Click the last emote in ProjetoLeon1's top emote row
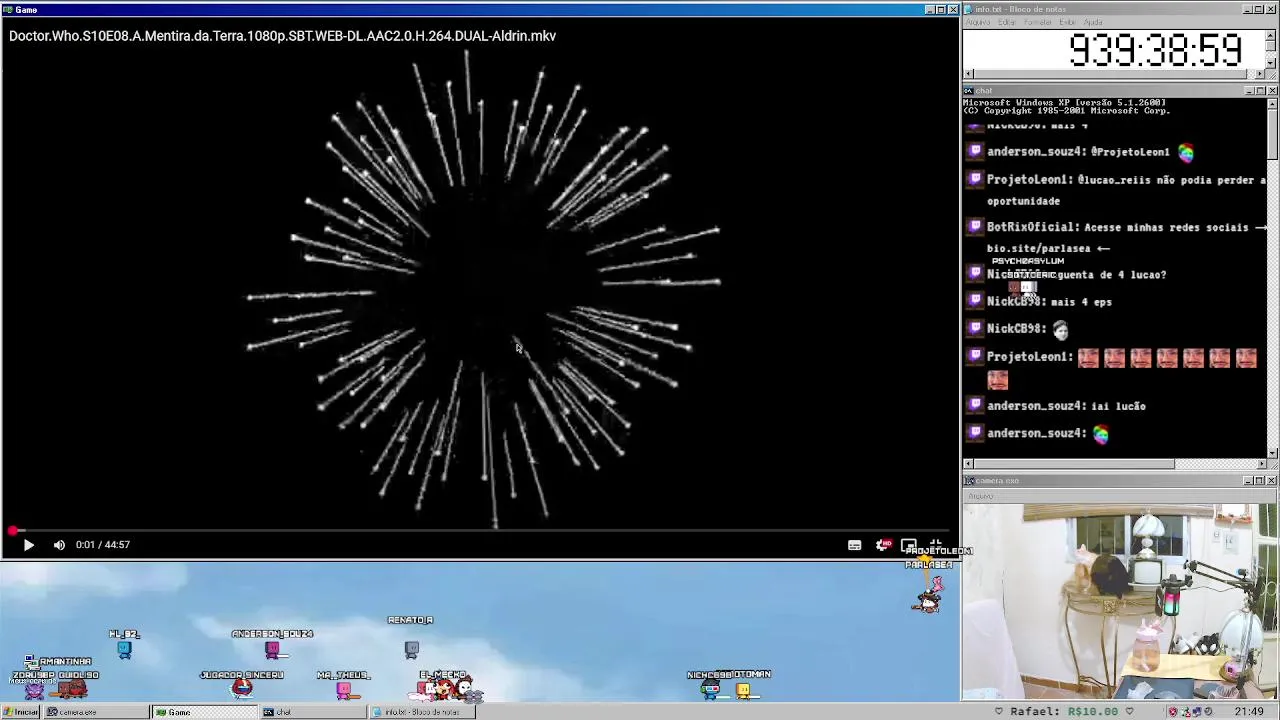Screen dimensions: 1280x720 (x=1246, y=357)
